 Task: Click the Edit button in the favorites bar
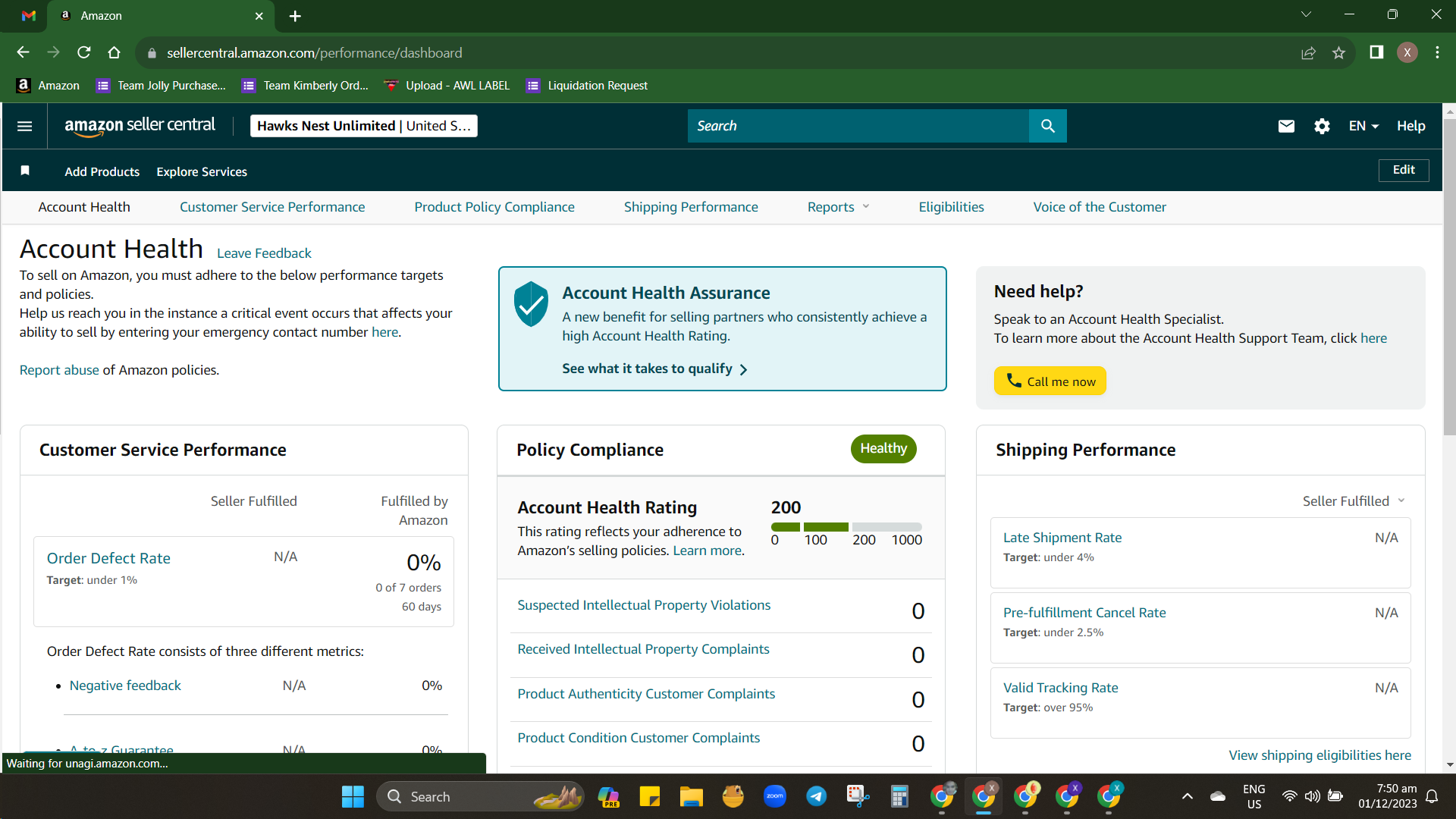click(1404, 170)
